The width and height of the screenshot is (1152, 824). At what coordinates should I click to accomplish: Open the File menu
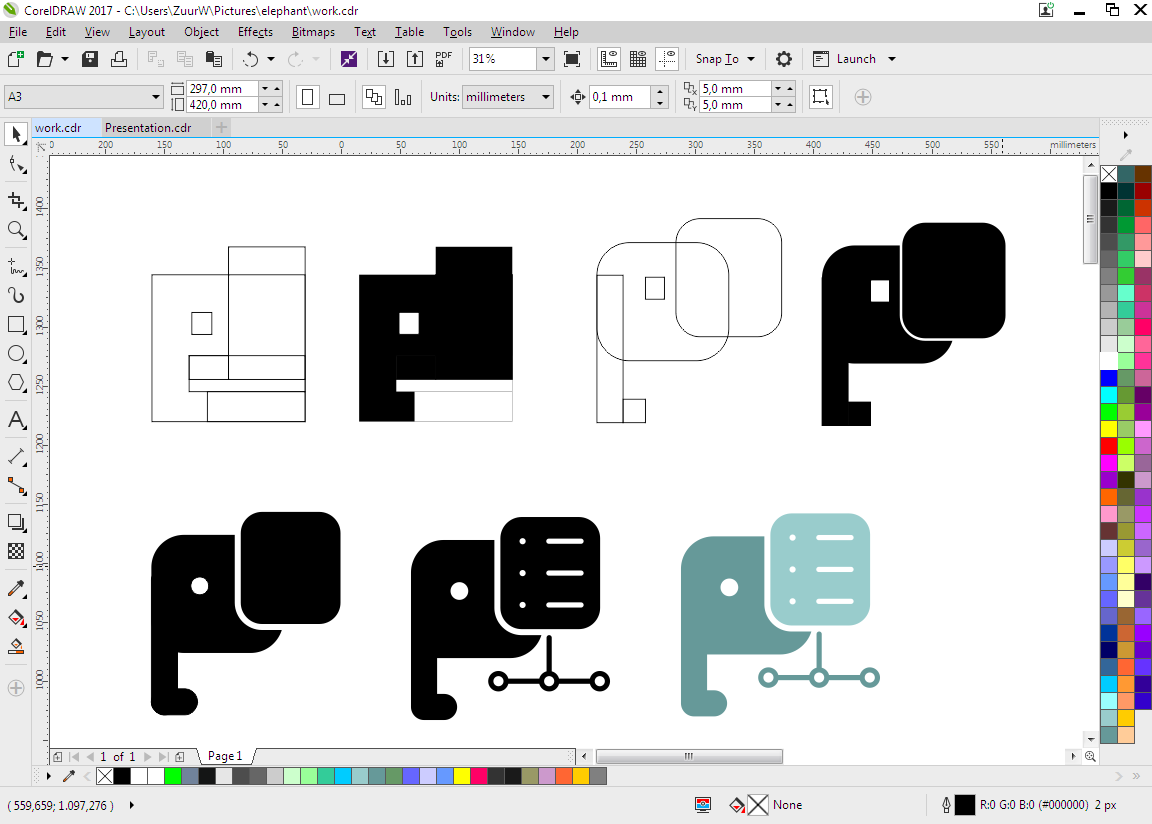click(x=18, y=32)
